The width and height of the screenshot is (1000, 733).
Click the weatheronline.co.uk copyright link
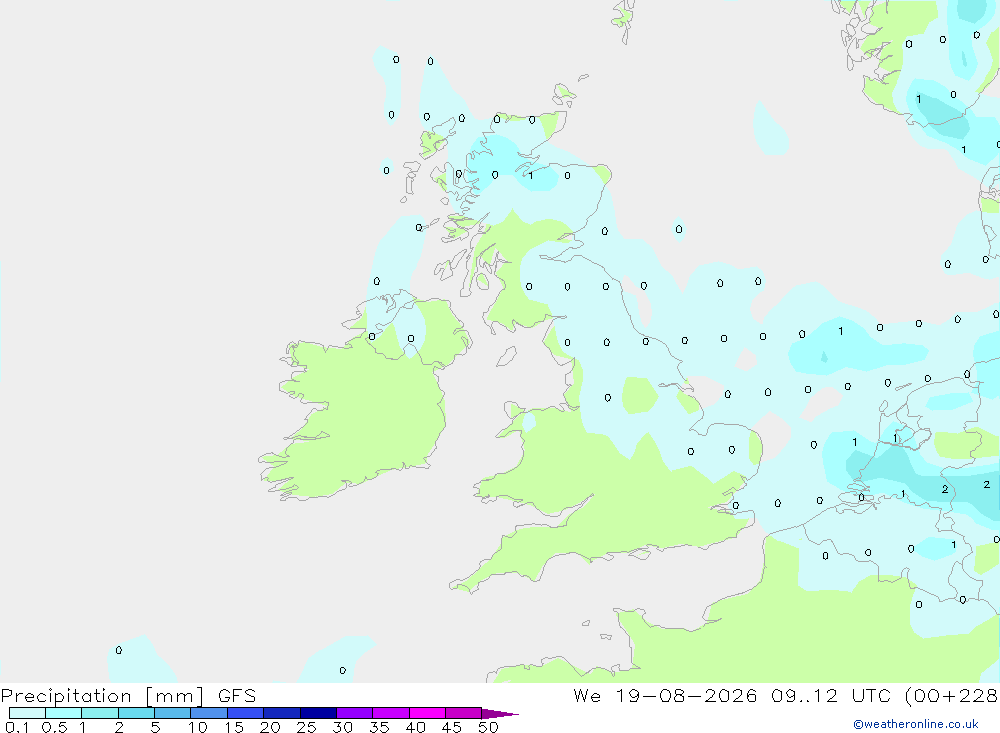coord(916,724)
